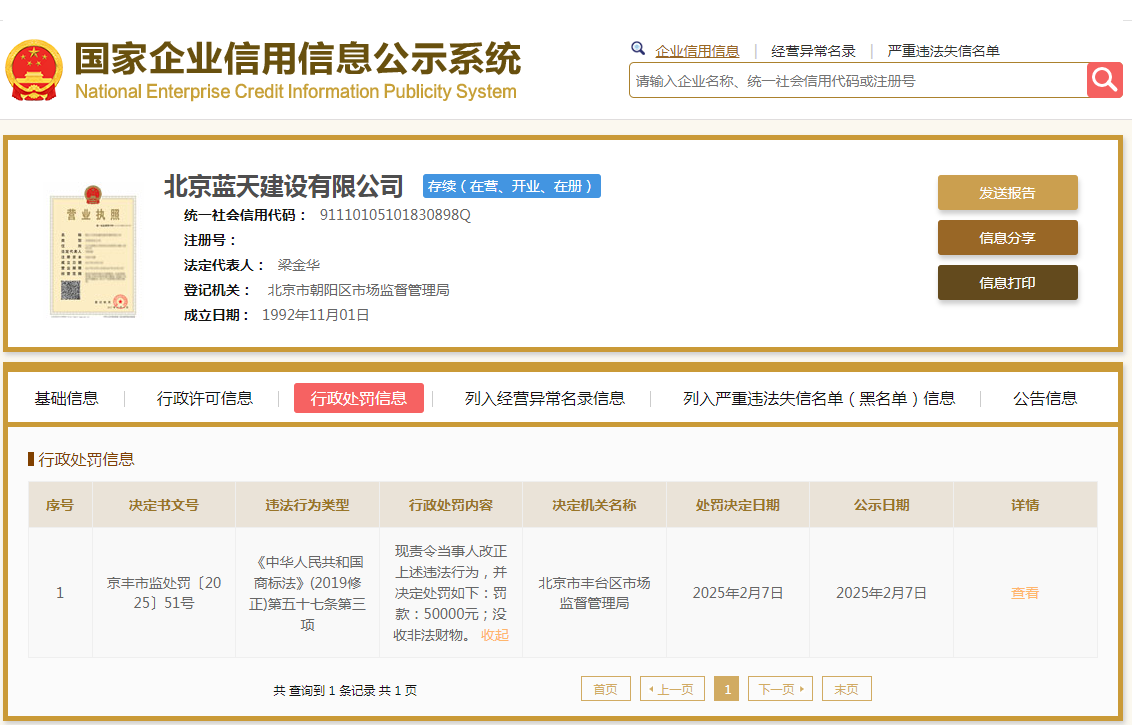Open the 严重违法失信名单 link

click(941, 49)
